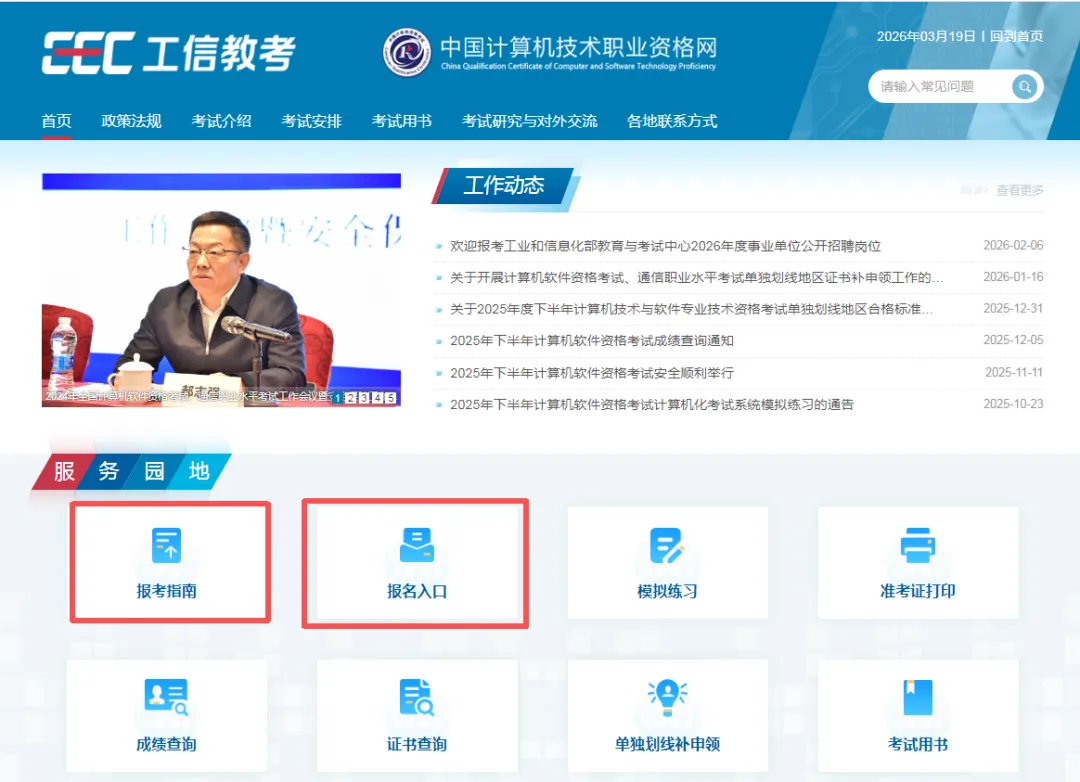Open the 单独划线补申请 icon
The height and width of the screenshot is (782, 1080).
coord(667,716)
